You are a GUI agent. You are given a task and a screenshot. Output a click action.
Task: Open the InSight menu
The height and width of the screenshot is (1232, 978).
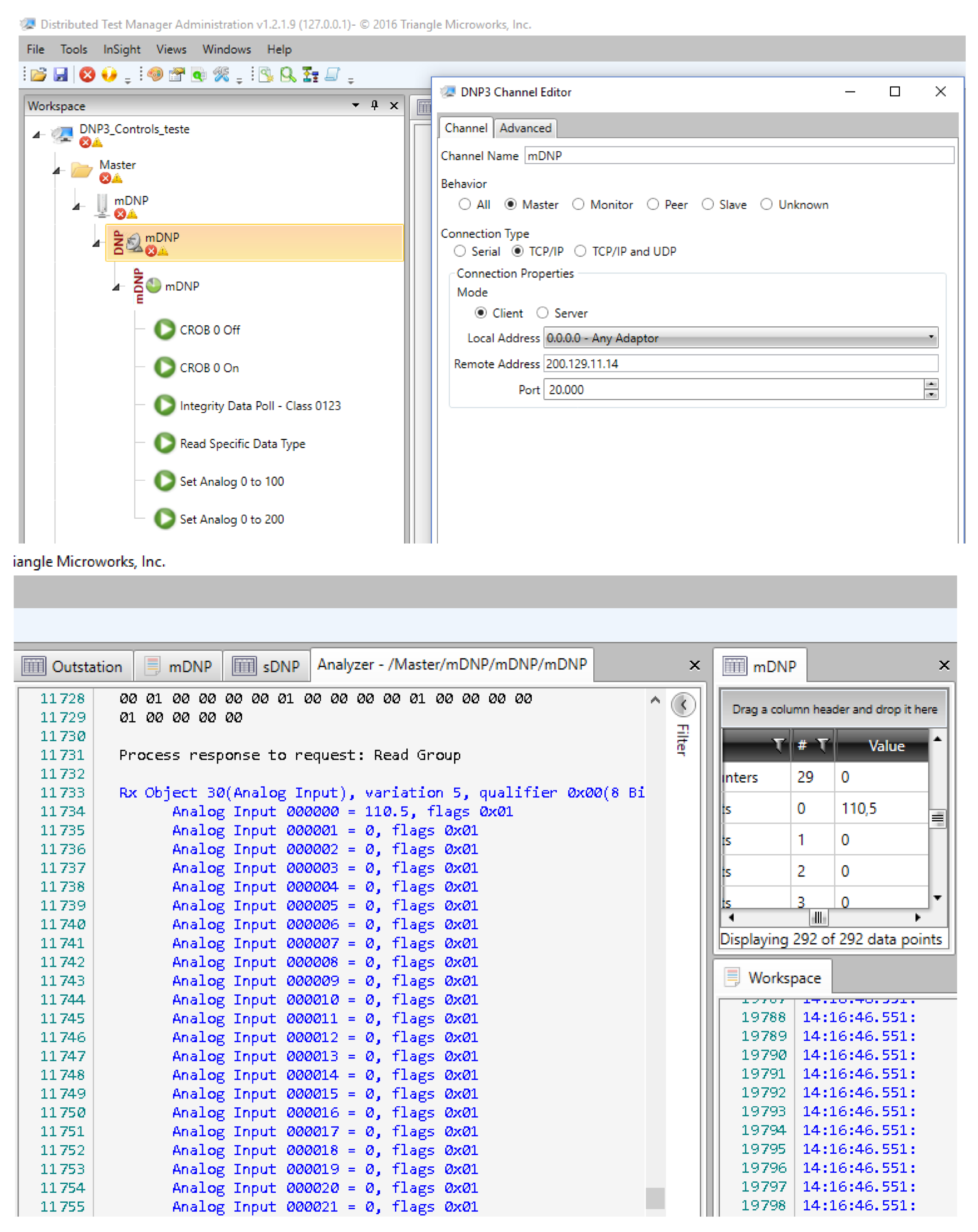[x=121, y=50]
